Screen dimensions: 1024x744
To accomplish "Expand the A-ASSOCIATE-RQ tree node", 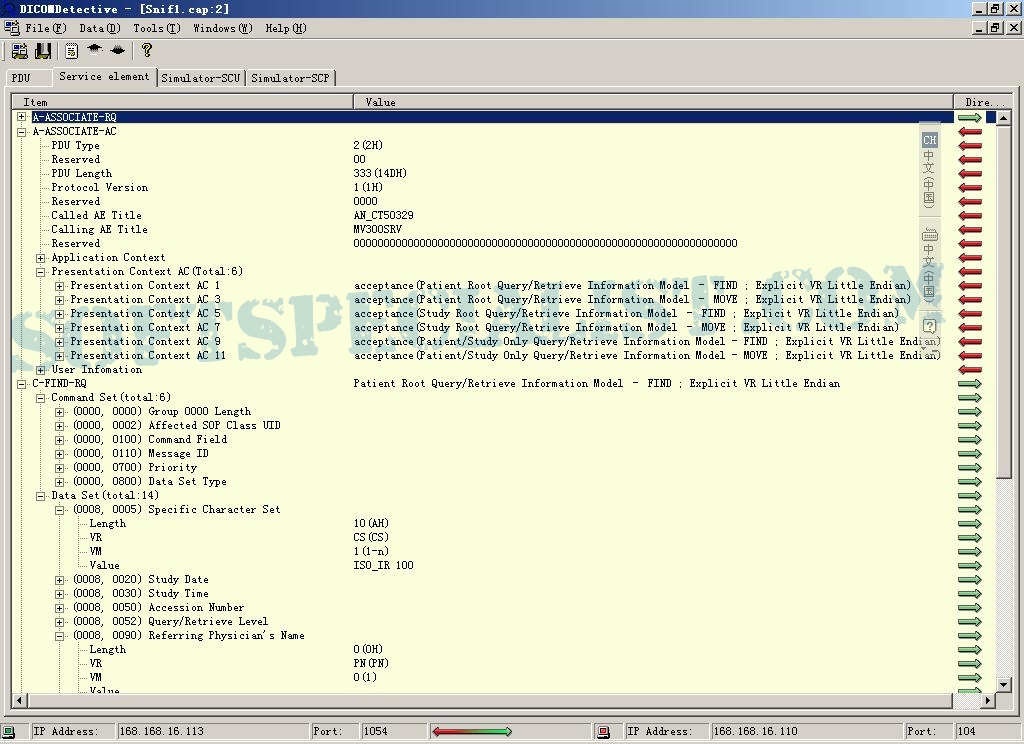I will [x=22, y=117].
